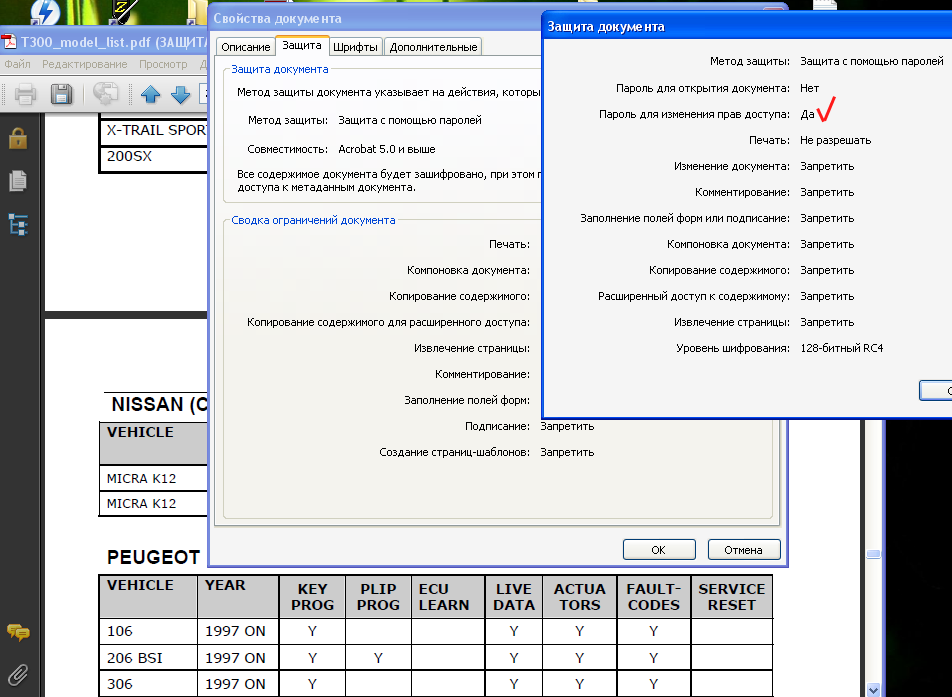Click OK in document properties dialog

click(x=659, y=549)
